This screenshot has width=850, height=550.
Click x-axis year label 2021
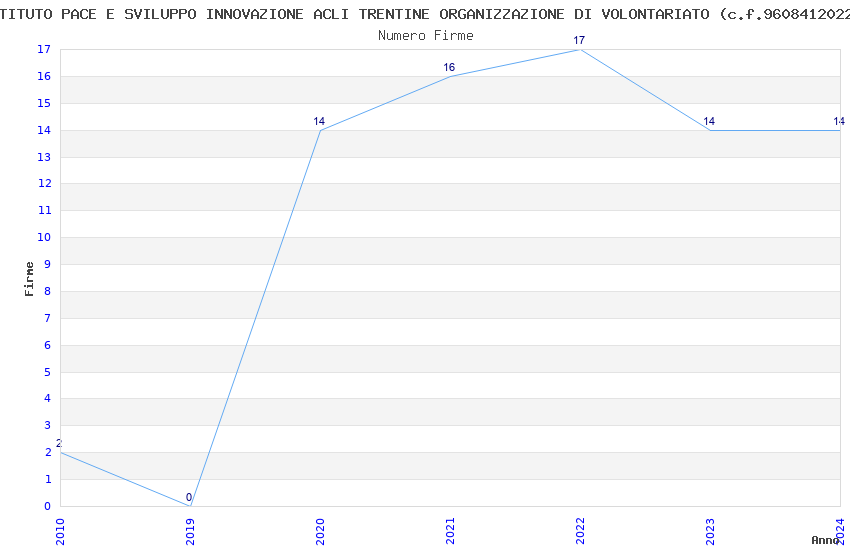click(x=450, y=531)
